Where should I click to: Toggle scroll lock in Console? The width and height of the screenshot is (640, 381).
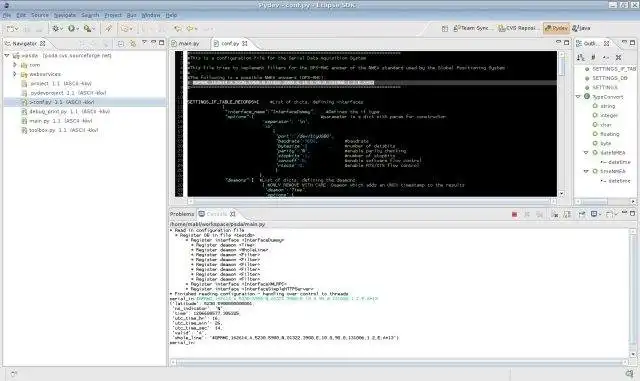pos(567,214)
